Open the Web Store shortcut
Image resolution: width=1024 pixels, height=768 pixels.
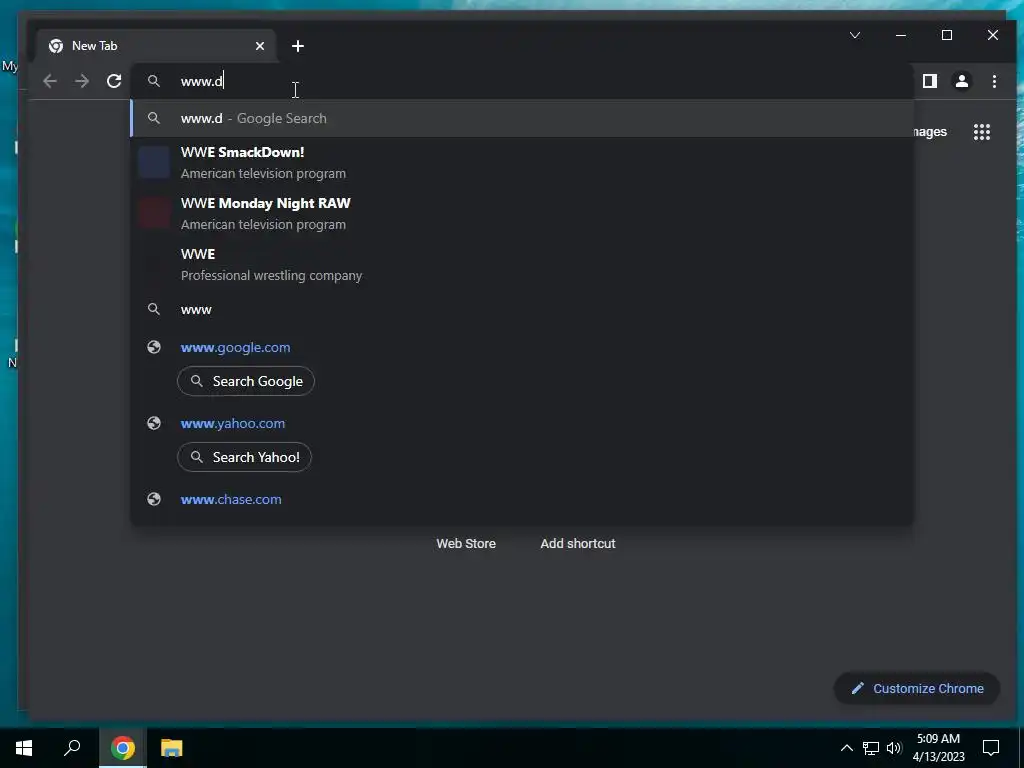click(466, 543)
